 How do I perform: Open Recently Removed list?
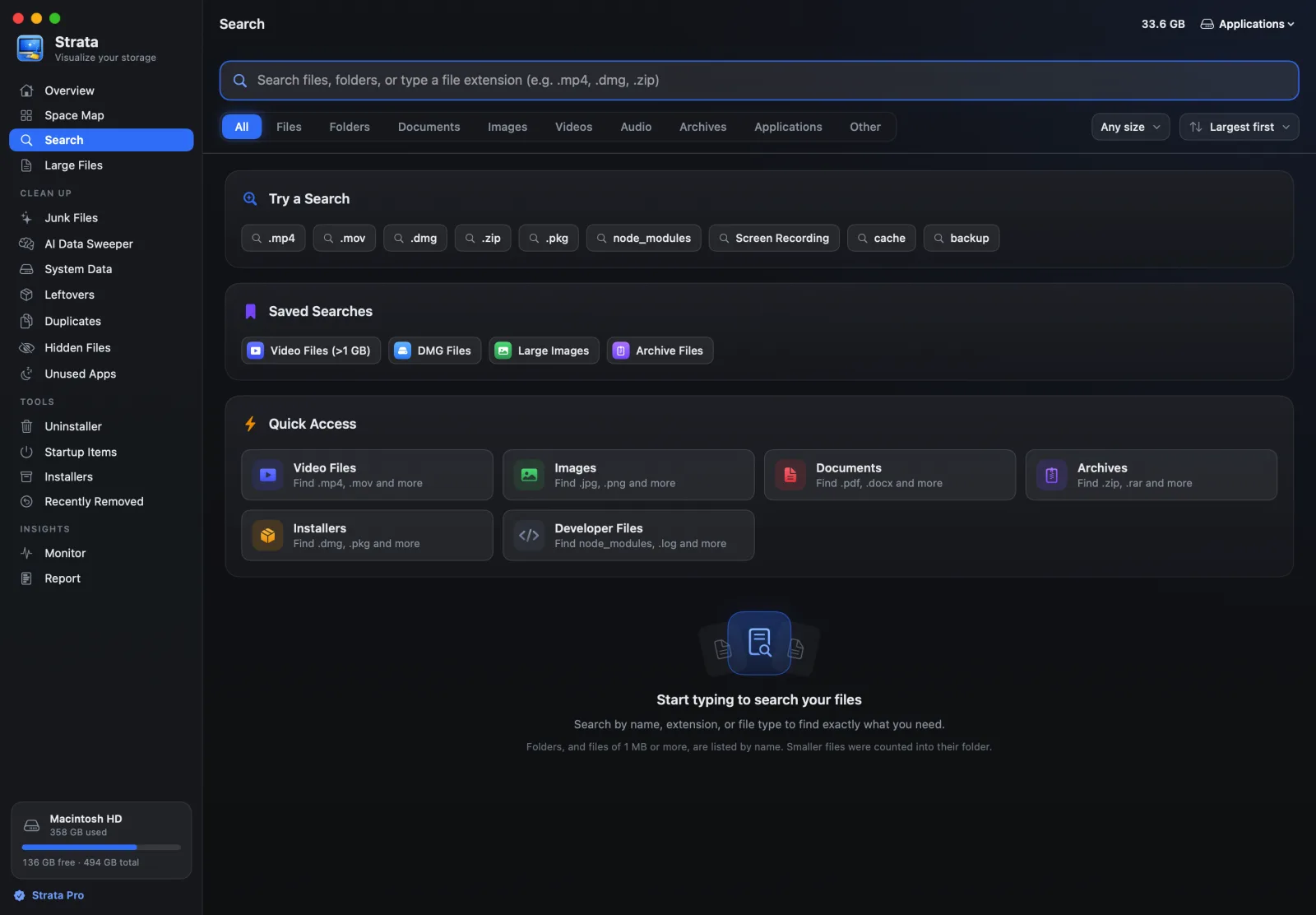point(101,501)
